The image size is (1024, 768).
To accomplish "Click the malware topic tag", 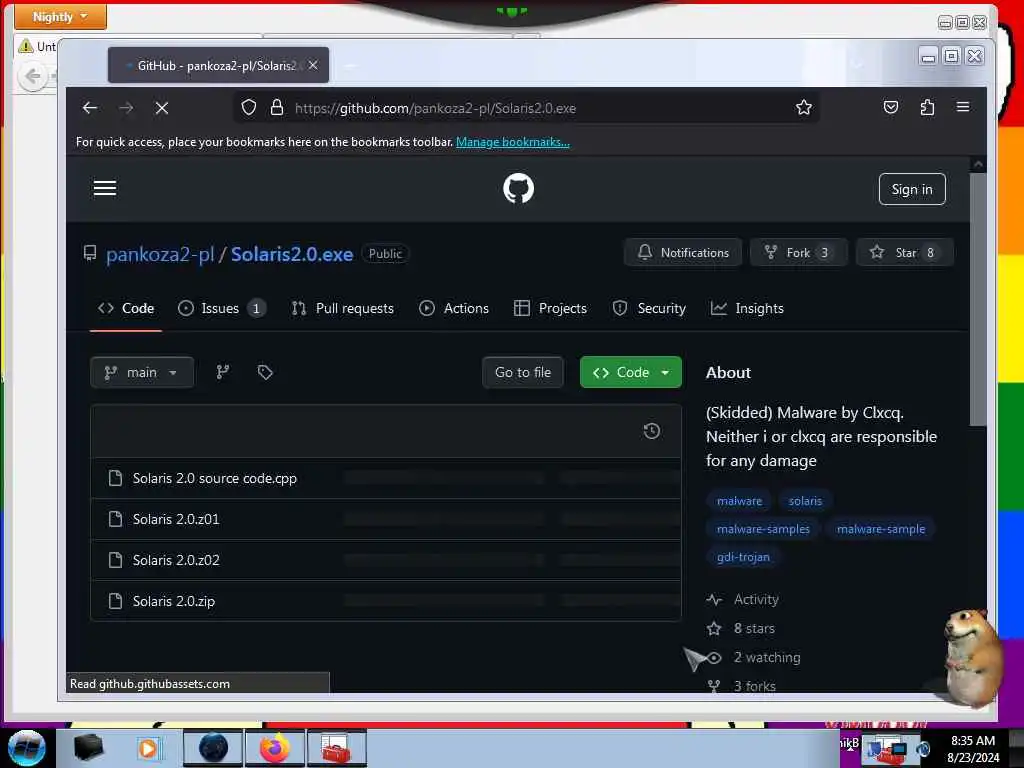I will click(x=739, y=501).
